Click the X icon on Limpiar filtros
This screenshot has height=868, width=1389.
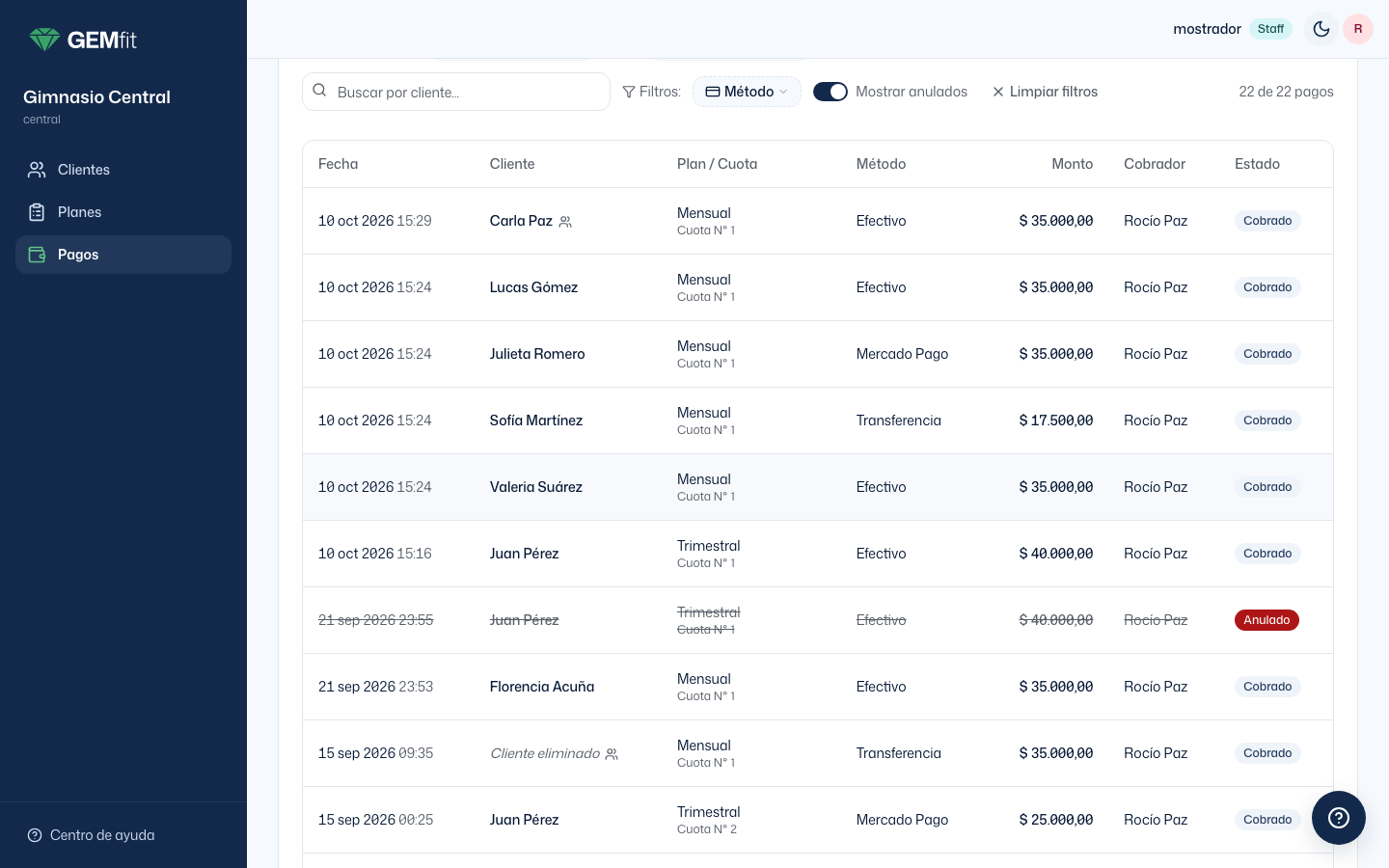point(998,92)
